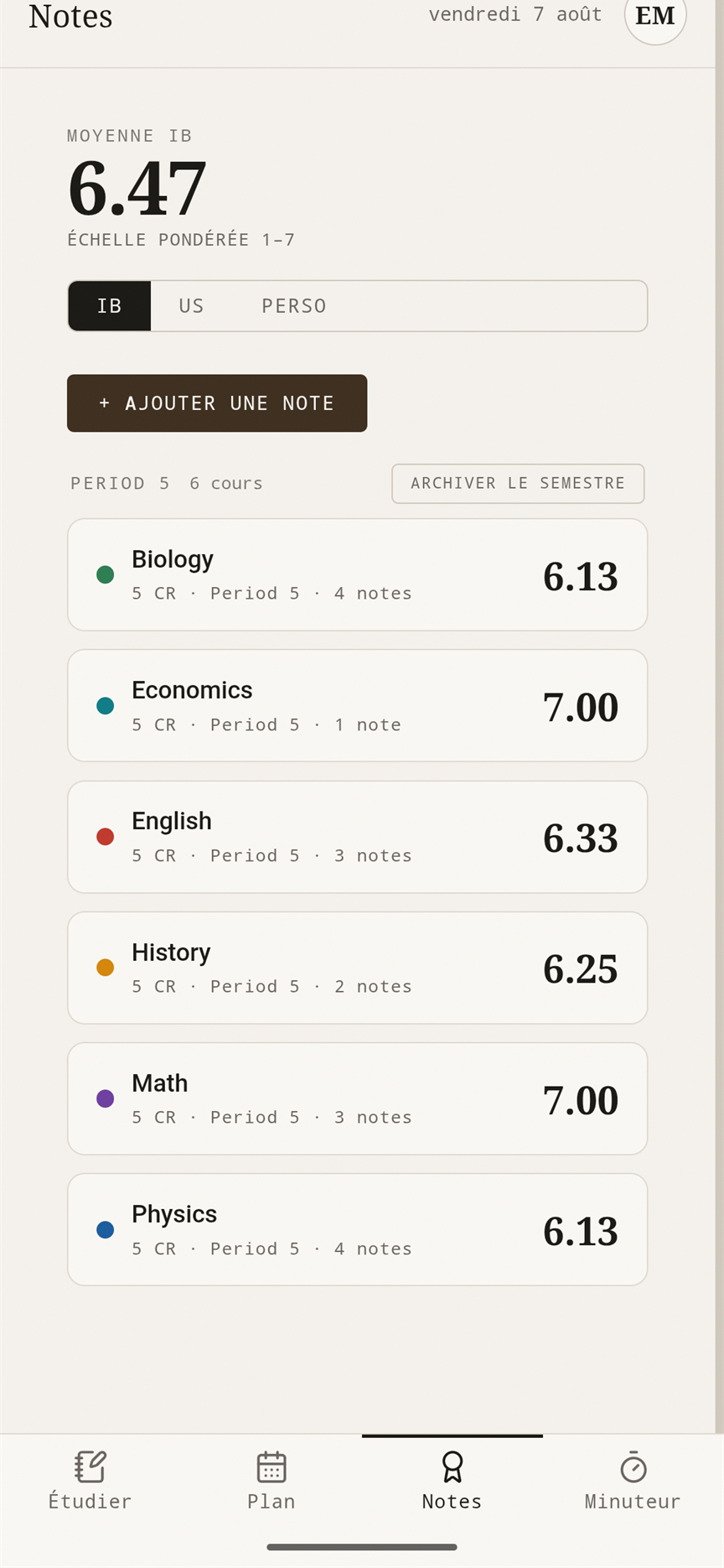Open the Minuteur stopwatch icon
The height and width of the screenshot is (1568, 724).
(633, 1467)
